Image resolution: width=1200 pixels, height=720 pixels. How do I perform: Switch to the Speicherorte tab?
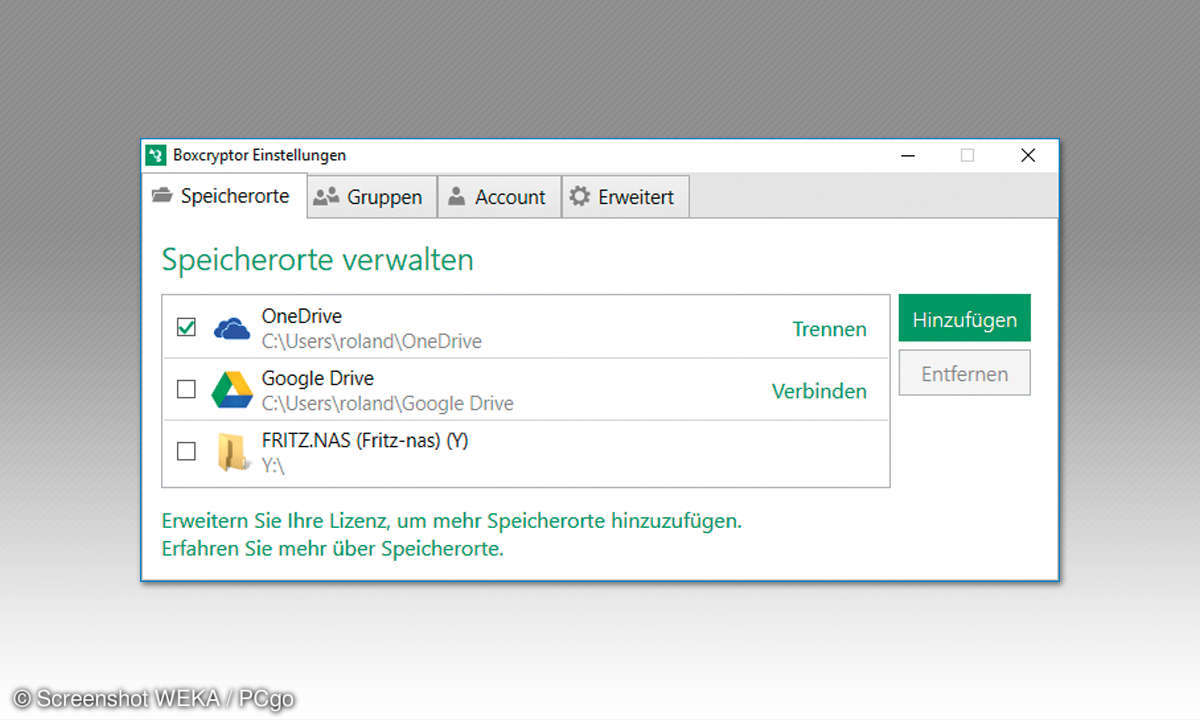pos(222,196)
